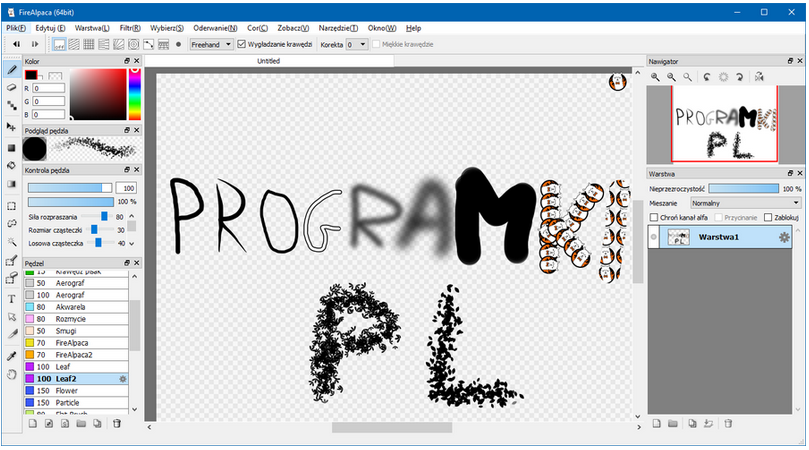Select the Move tool
Screen dimensions: 809x450
click(11, 127)
